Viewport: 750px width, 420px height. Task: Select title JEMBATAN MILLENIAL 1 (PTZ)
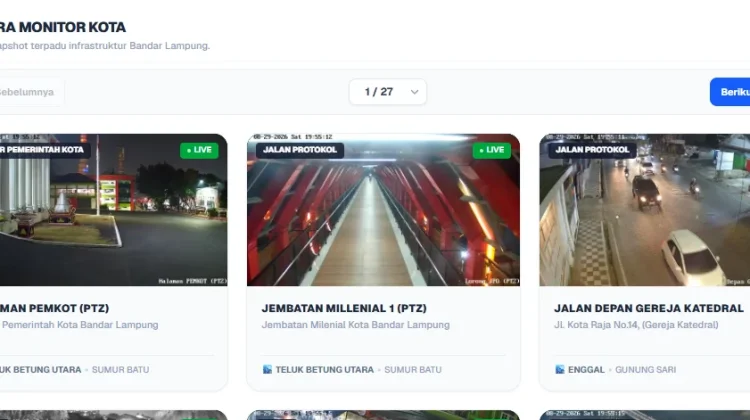(344, 309)
